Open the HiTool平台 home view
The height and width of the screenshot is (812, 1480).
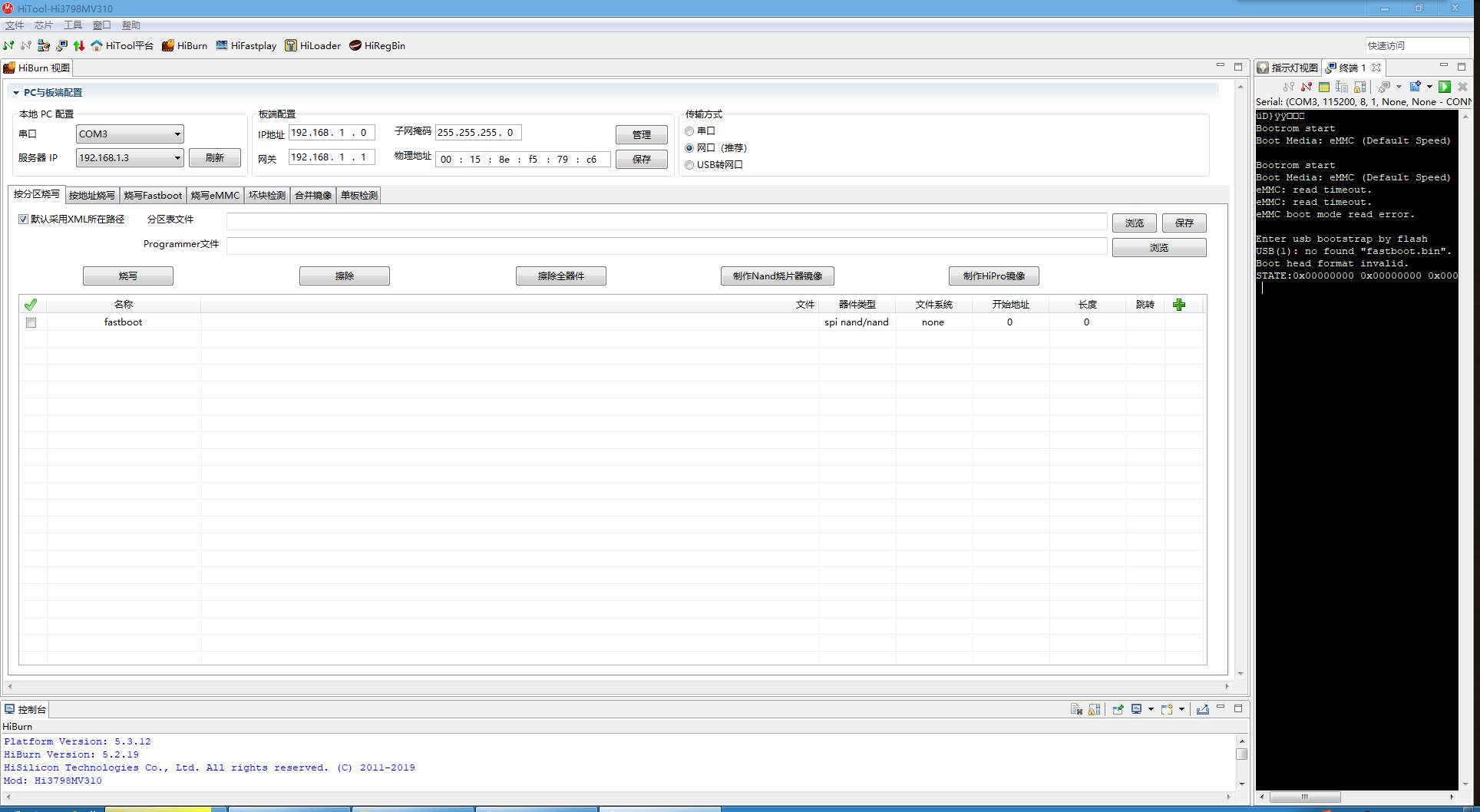click(122, 45)
